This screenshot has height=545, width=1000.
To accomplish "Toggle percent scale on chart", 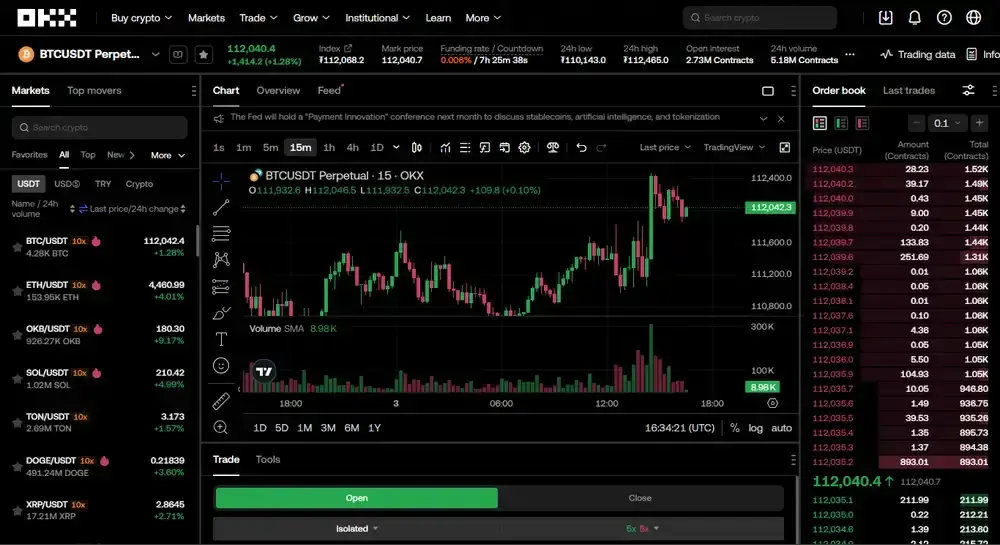I will click(735, 428).
